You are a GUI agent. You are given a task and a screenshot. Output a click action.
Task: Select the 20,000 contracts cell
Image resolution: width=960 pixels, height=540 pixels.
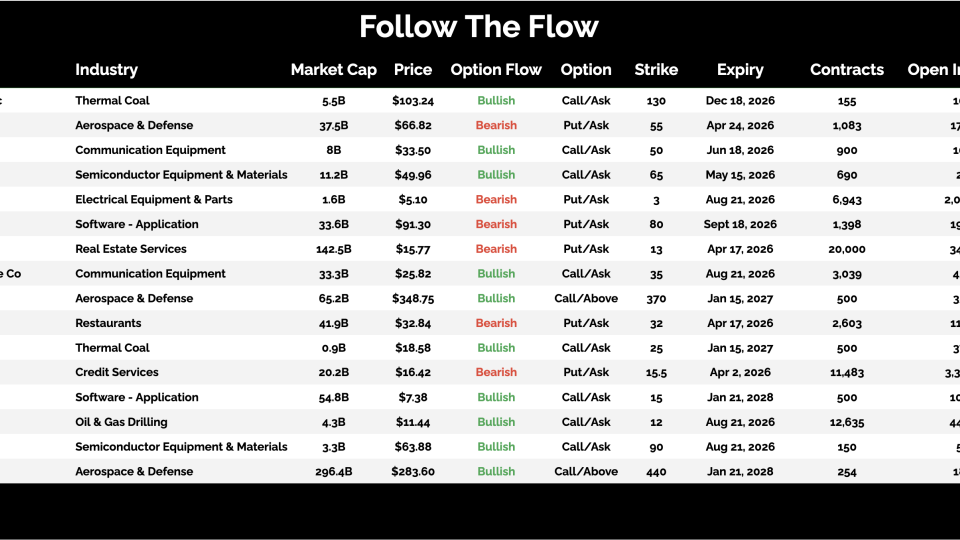click(847, 249)
